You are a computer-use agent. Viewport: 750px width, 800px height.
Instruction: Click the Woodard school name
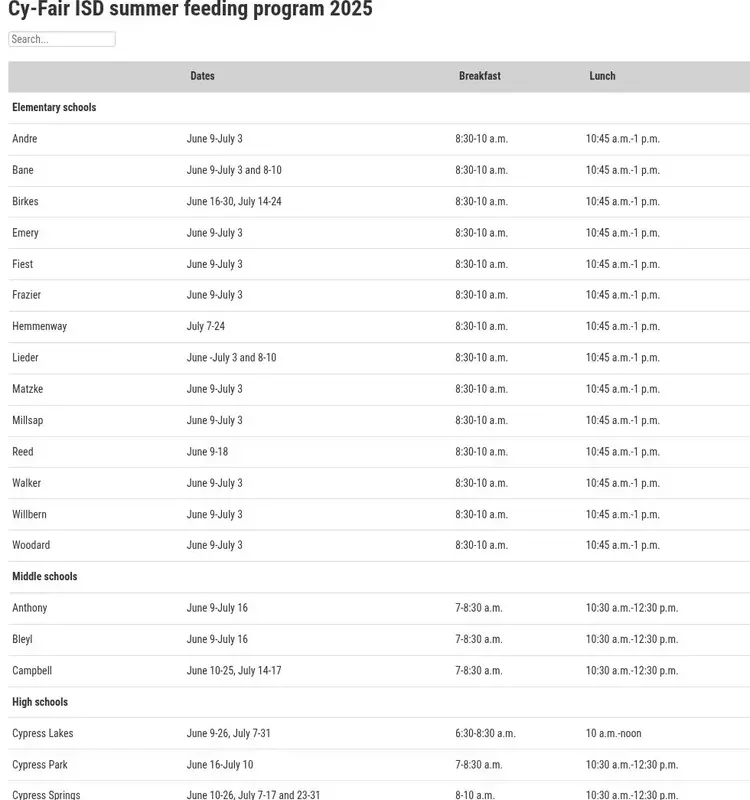(31, 545)
